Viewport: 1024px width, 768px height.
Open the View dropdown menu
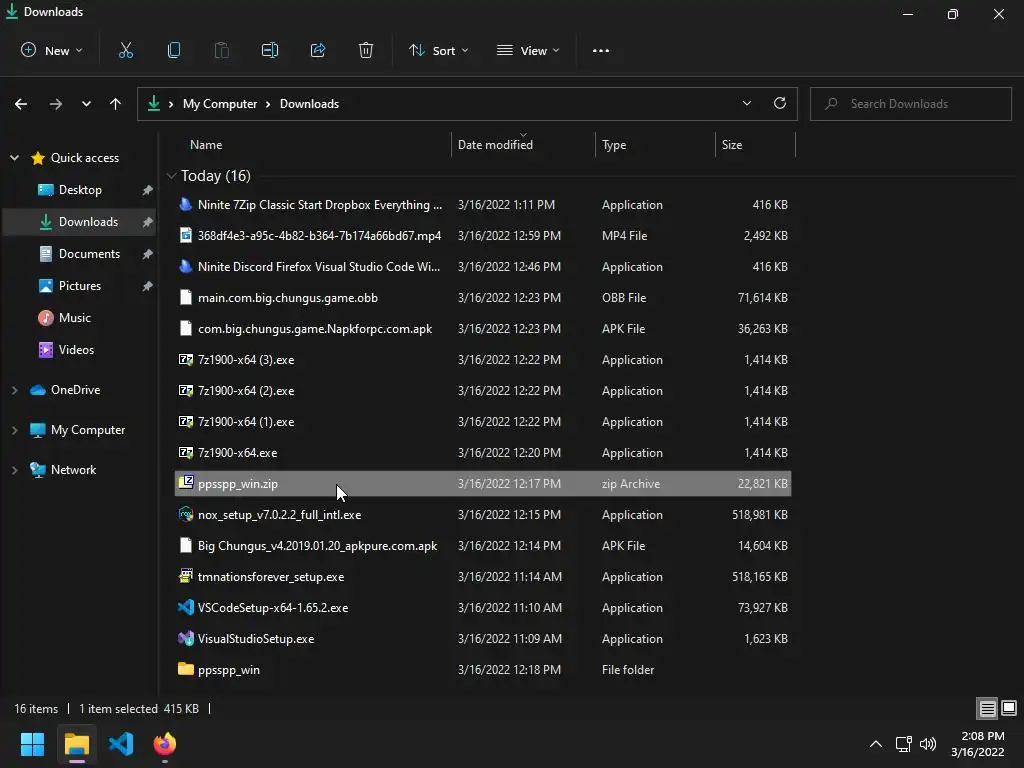(528, 50)
